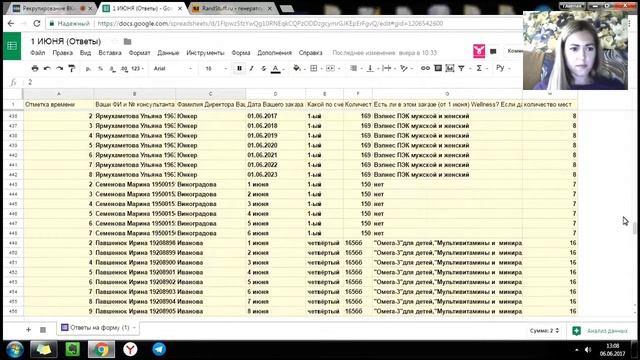The height and width of the screenshot is (360, 640).
Task: Toggle bold formatting
Action: point(239,68)
